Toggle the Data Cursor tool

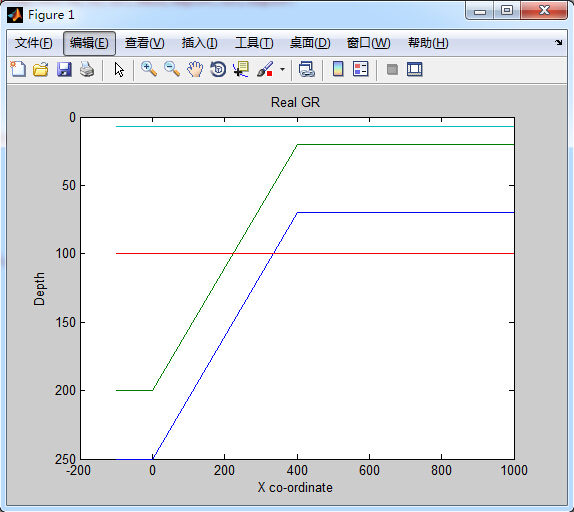coord(241,69)
